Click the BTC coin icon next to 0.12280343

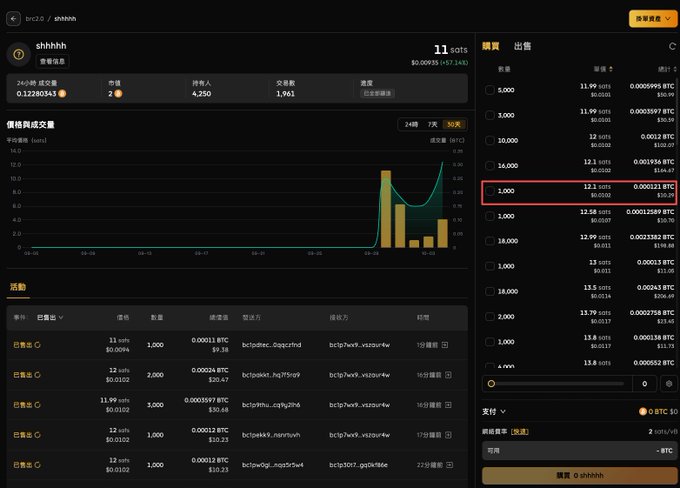coord(62,94)
